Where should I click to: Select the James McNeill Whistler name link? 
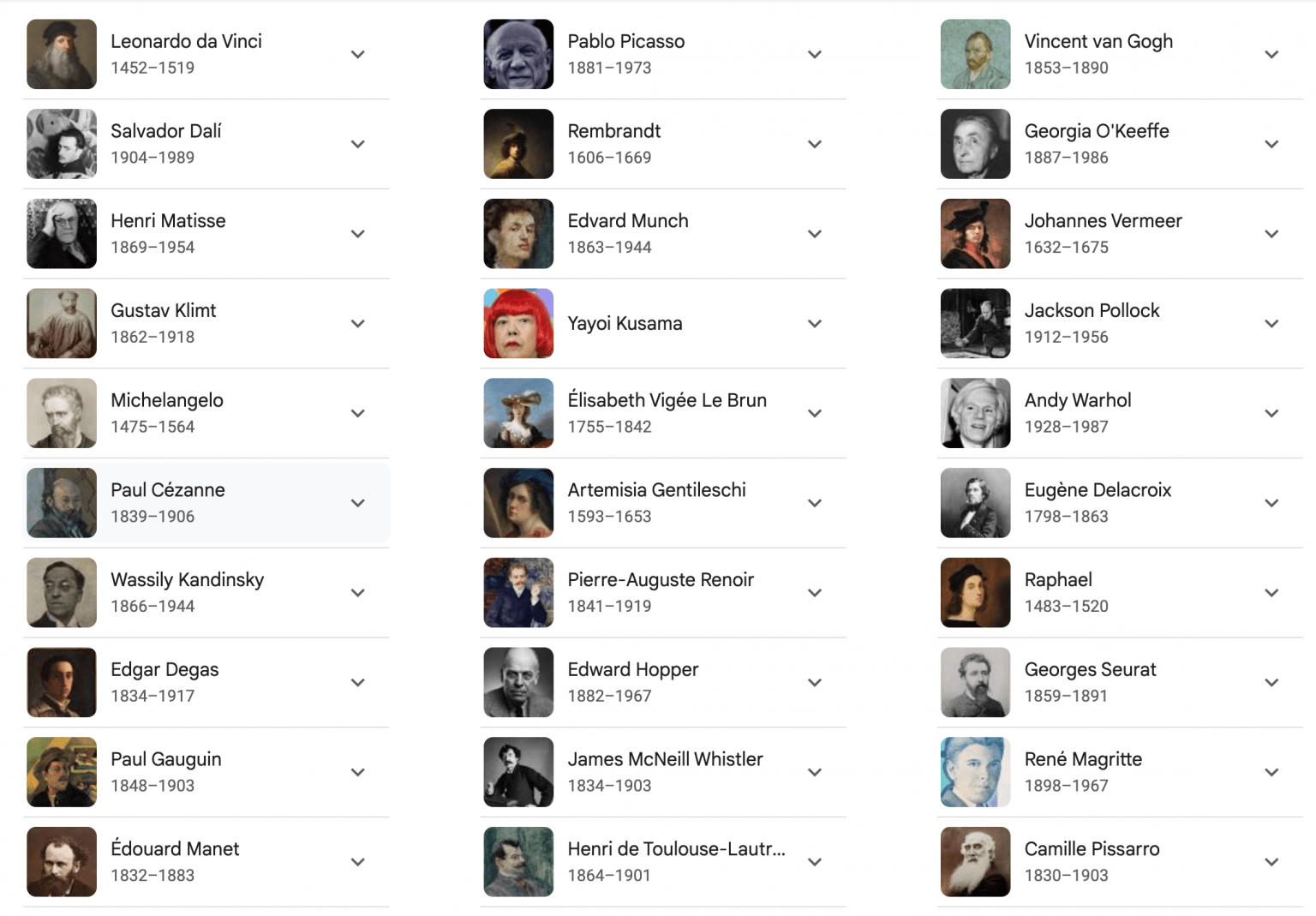coord(665,759)
